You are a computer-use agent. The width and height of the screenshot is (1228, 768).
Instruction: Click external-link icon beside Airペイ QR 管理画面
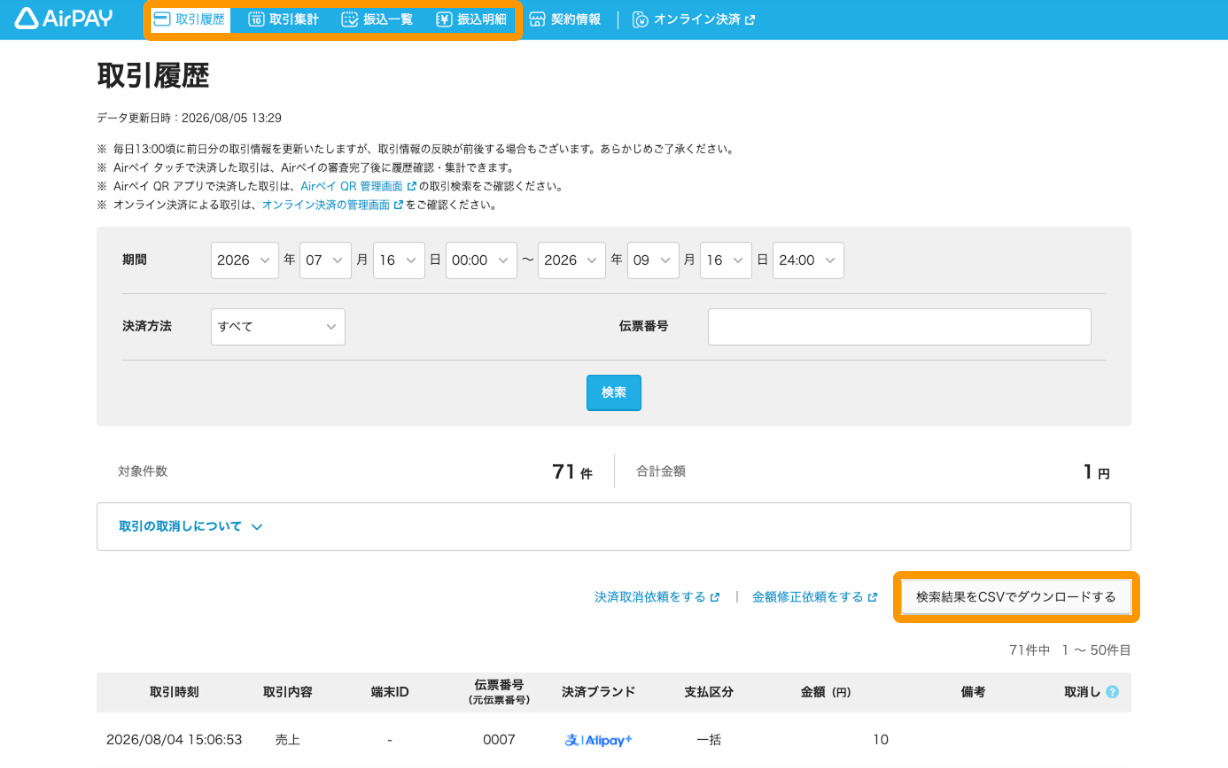[x=411, y=186]
